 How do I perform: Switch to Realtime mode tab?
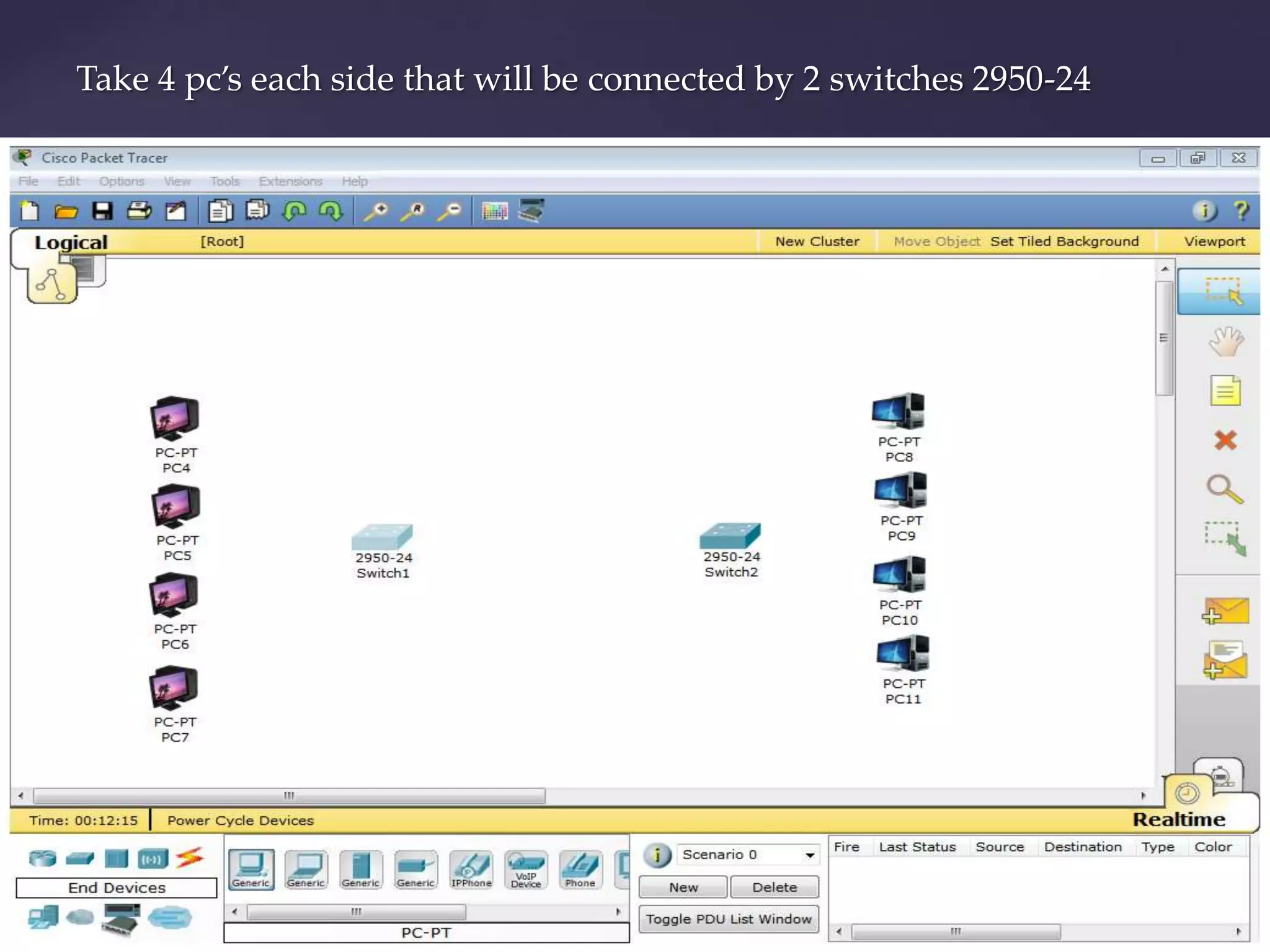point(1178,819)
